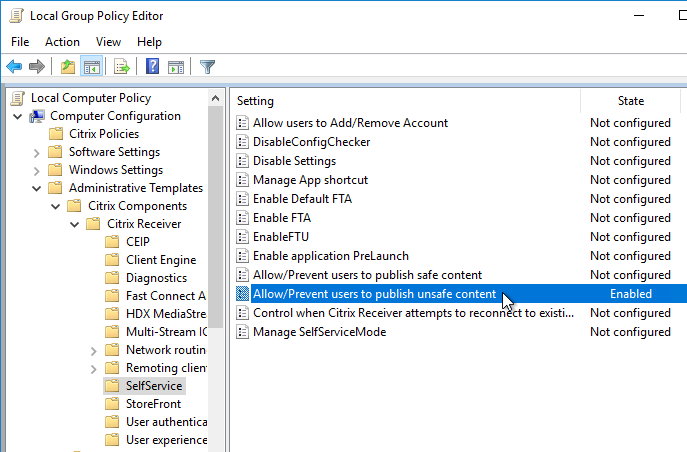Select 'Enable application PreLaunch' policy
This screenshot has height=452, width=687.
(x=331, y=256)
